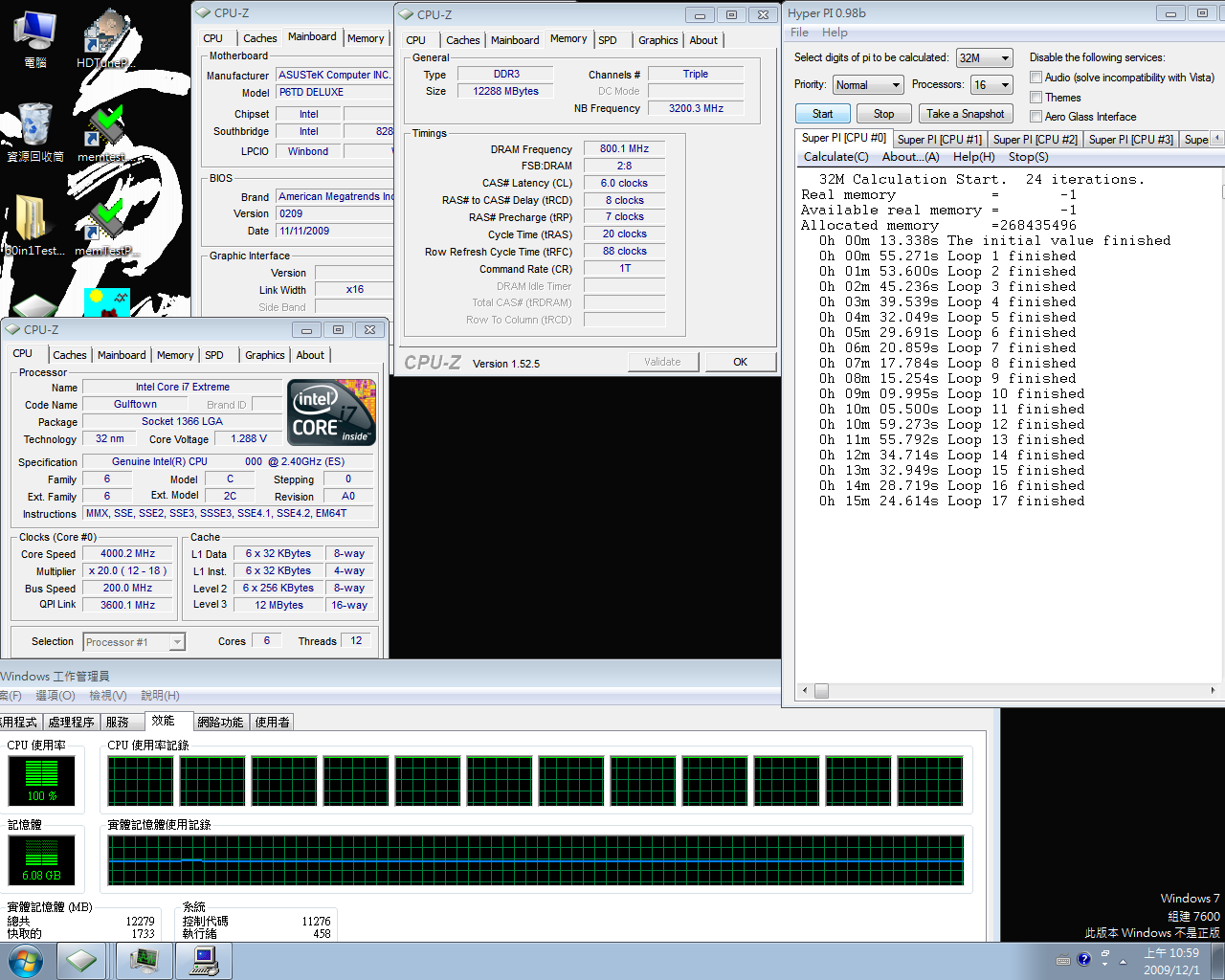Viewport: 1225px width, 980px height.
Task: Click title icon of CPU-Z Memory window
Action: (x=407, y=14)
